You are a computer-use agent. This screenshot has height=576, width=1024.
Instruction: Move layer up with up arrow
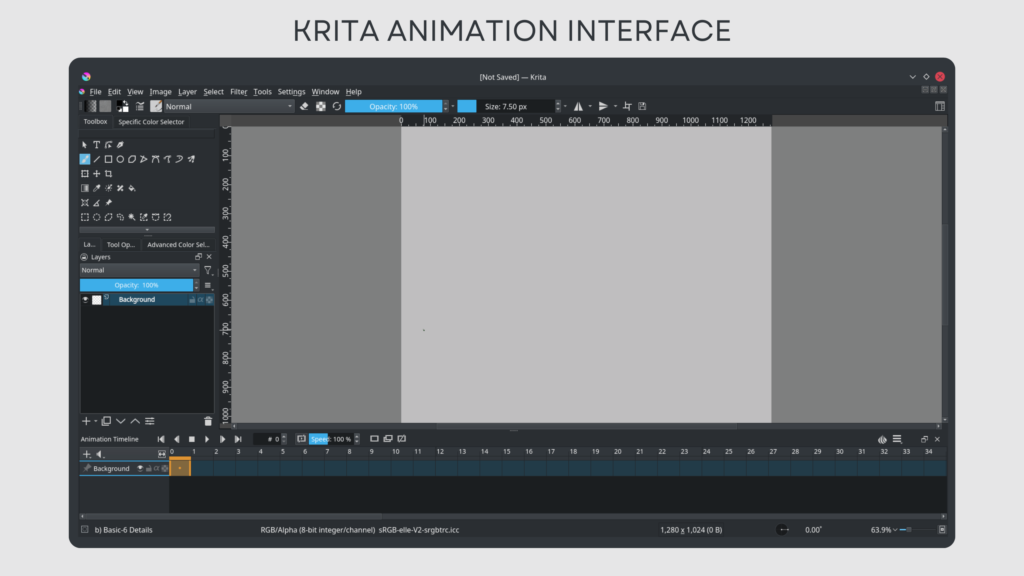[x=135, y=421]
